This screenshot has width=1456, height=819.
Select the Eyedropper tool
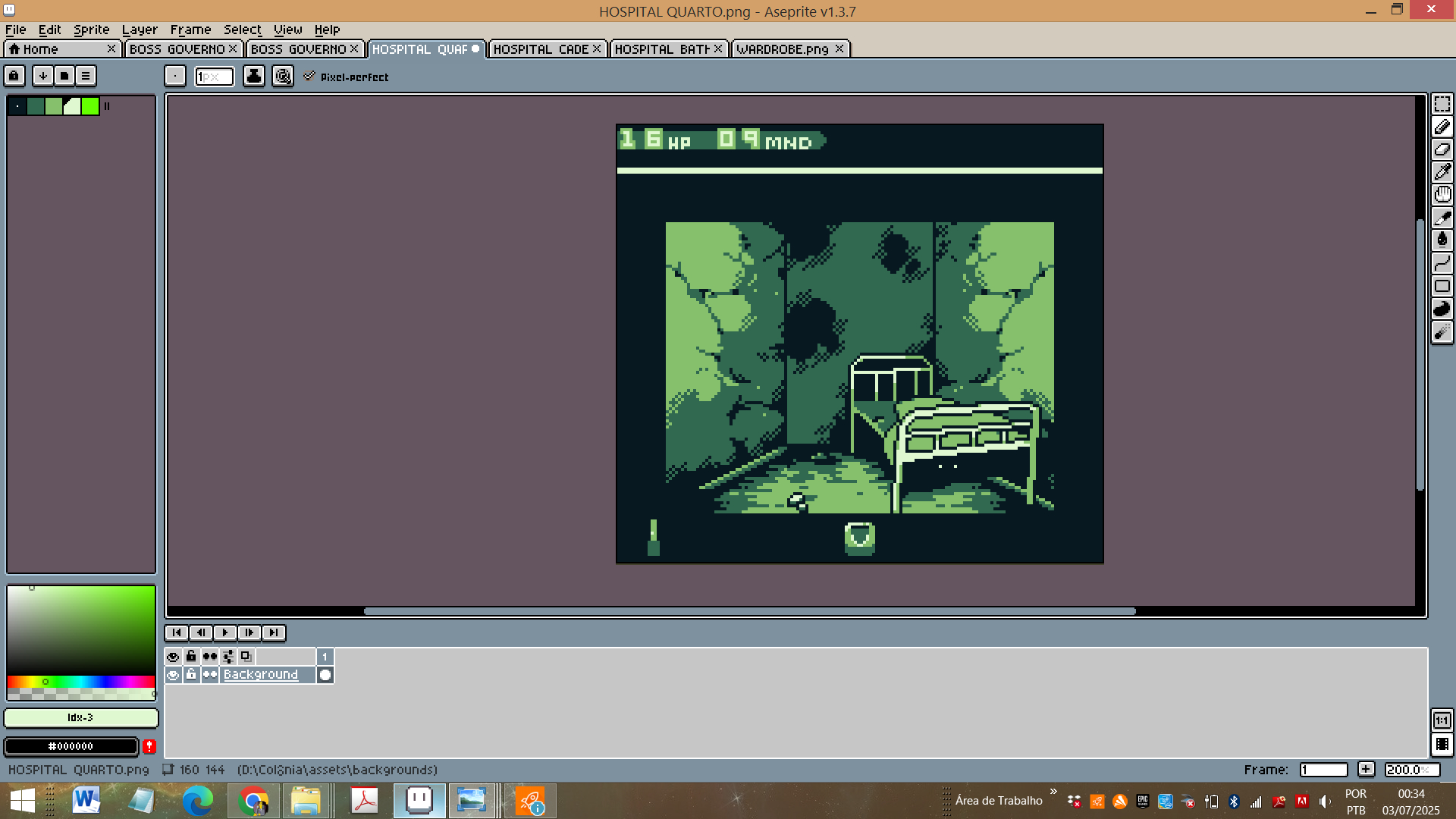pyautogui.click(x=1442, y=172)
